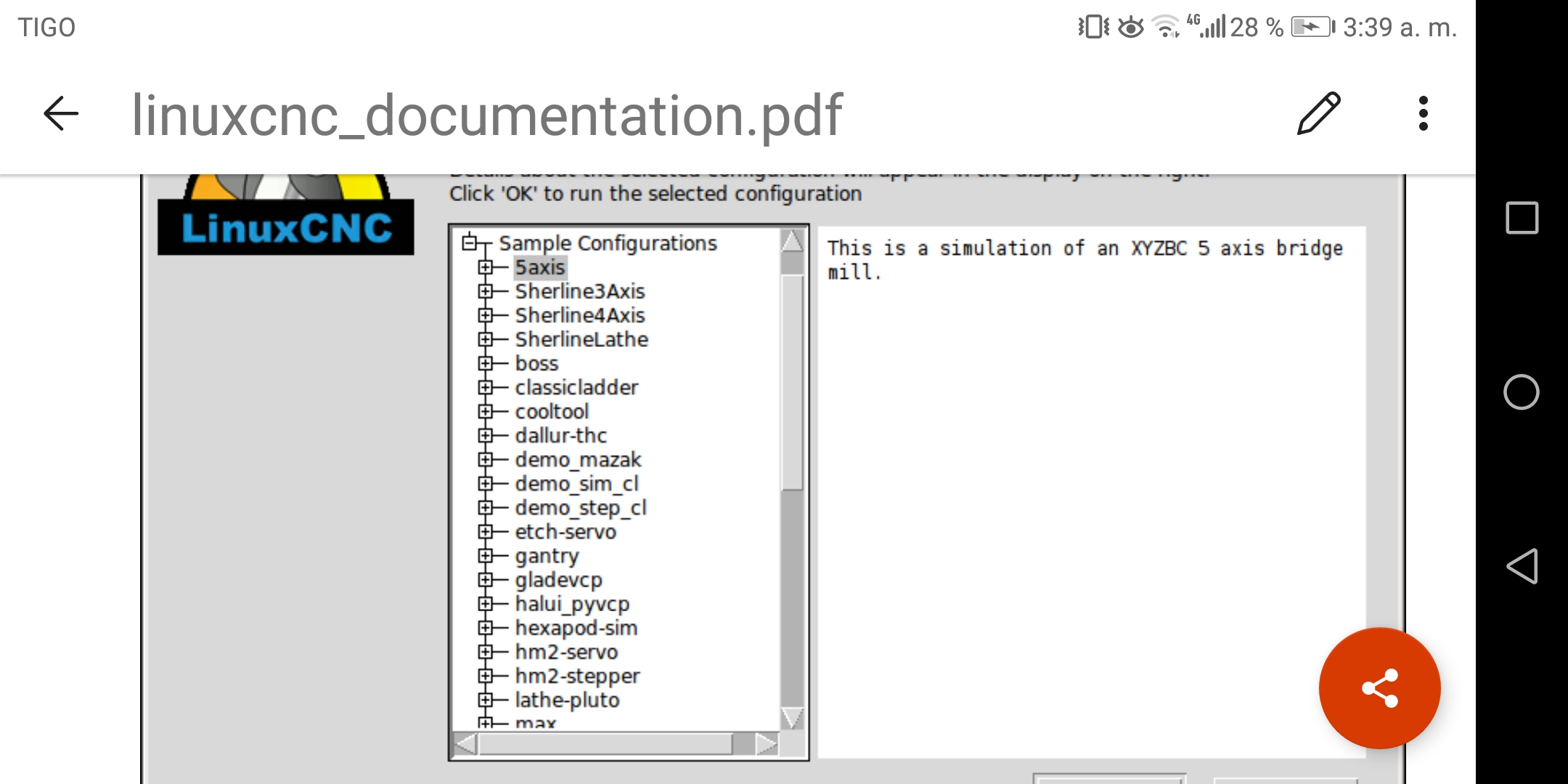Select the demo_step_cl configuration
This screenshot has height=784, width=1568.
[580, 507]
